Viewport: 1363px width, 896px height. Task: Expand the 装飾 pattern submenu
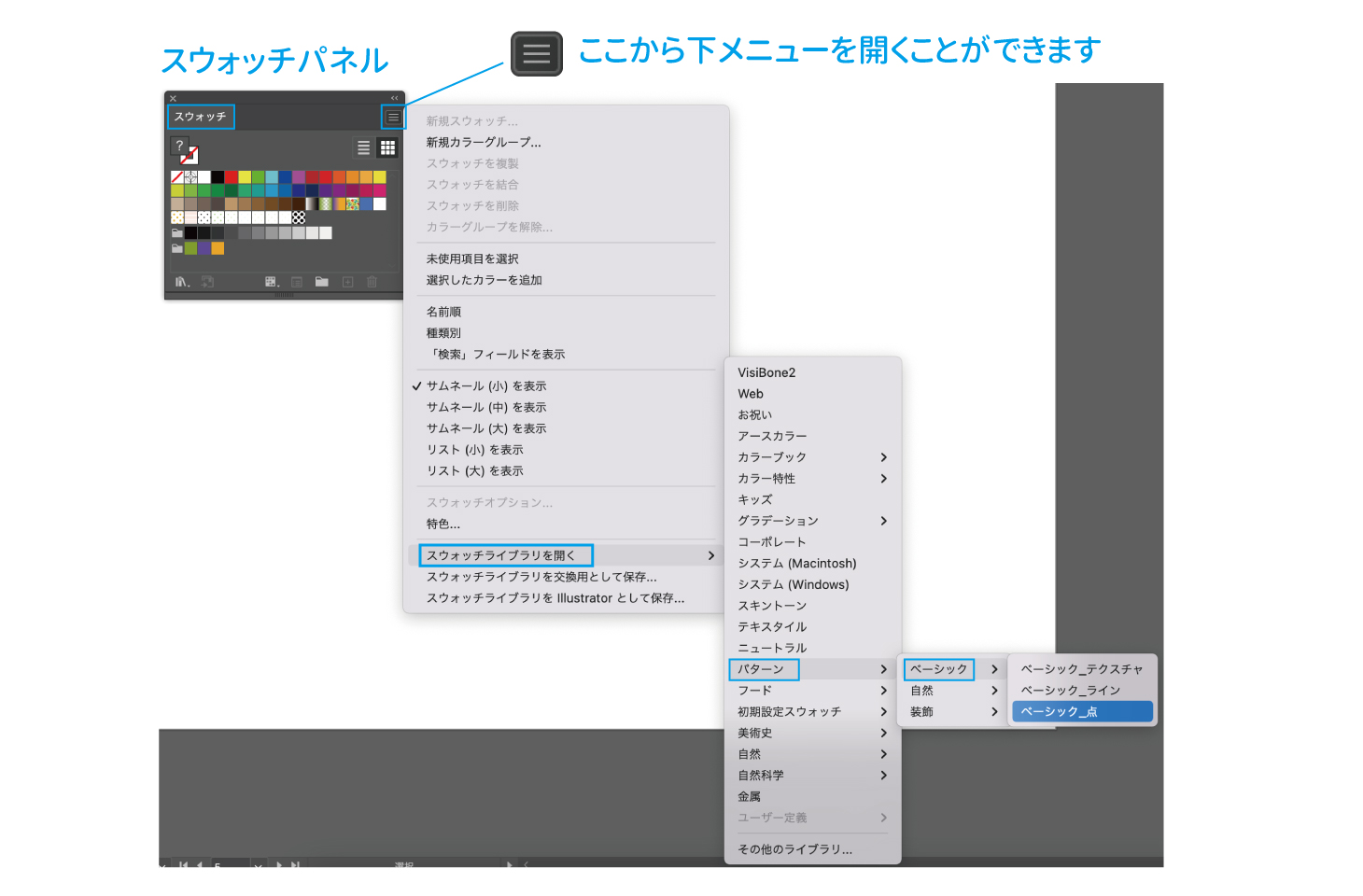953,711
